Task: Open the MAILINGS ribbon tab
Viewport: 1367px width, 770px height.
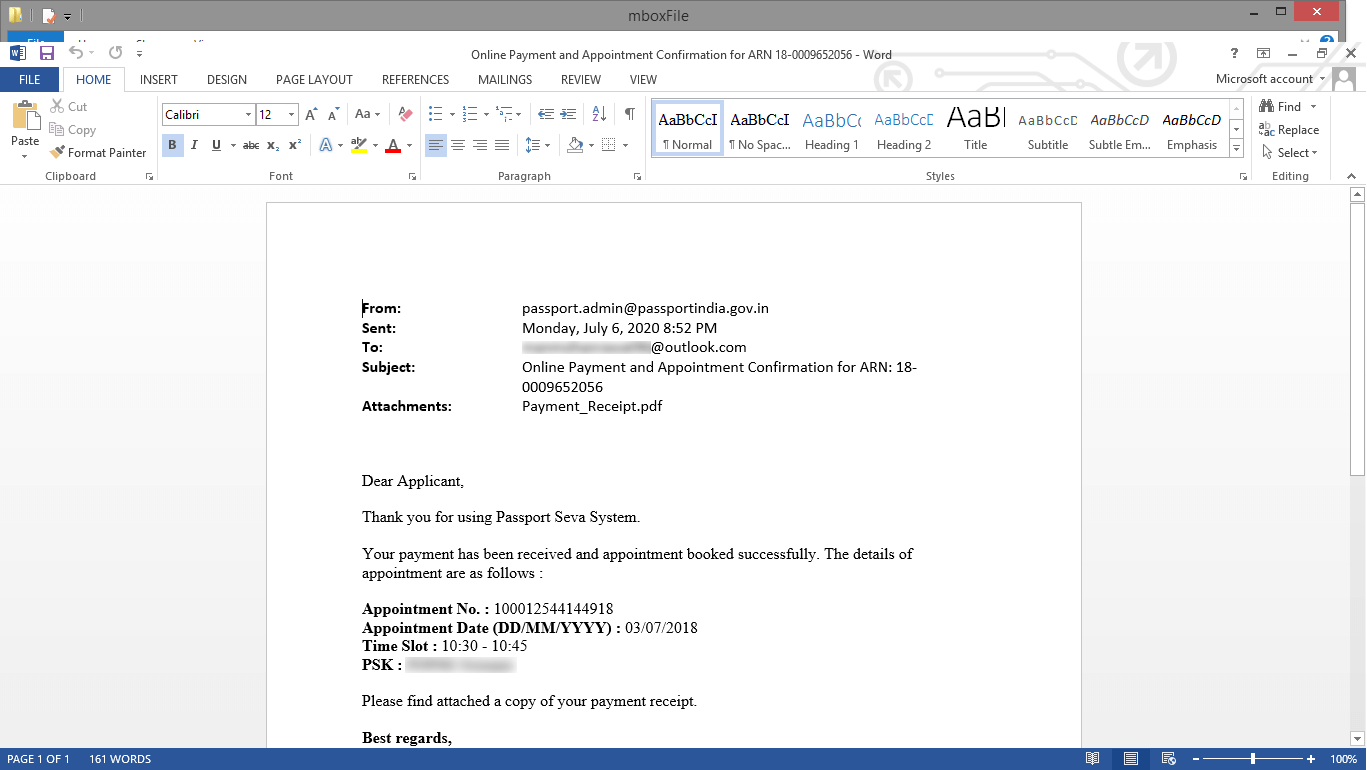Action: click(504, 79)
